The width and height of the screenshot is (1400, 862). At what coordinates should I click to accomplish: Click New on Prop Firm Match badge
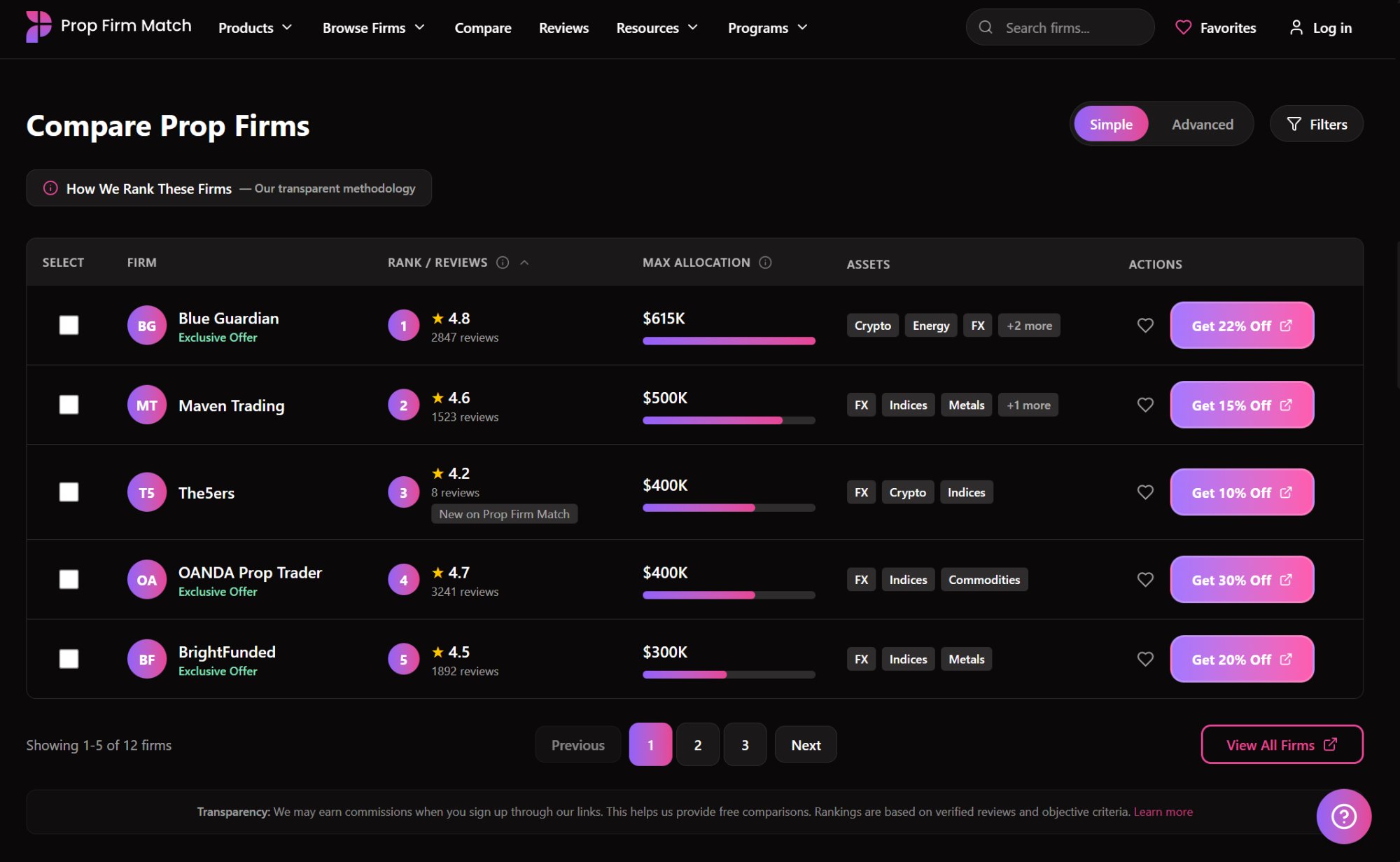point(504,514)
